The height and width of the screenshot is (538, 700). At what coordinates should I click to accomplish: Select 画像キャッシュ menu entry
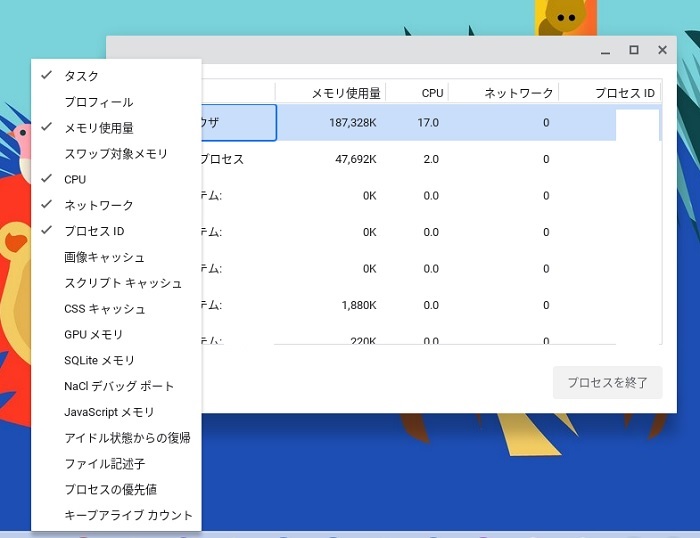point(105,257)
